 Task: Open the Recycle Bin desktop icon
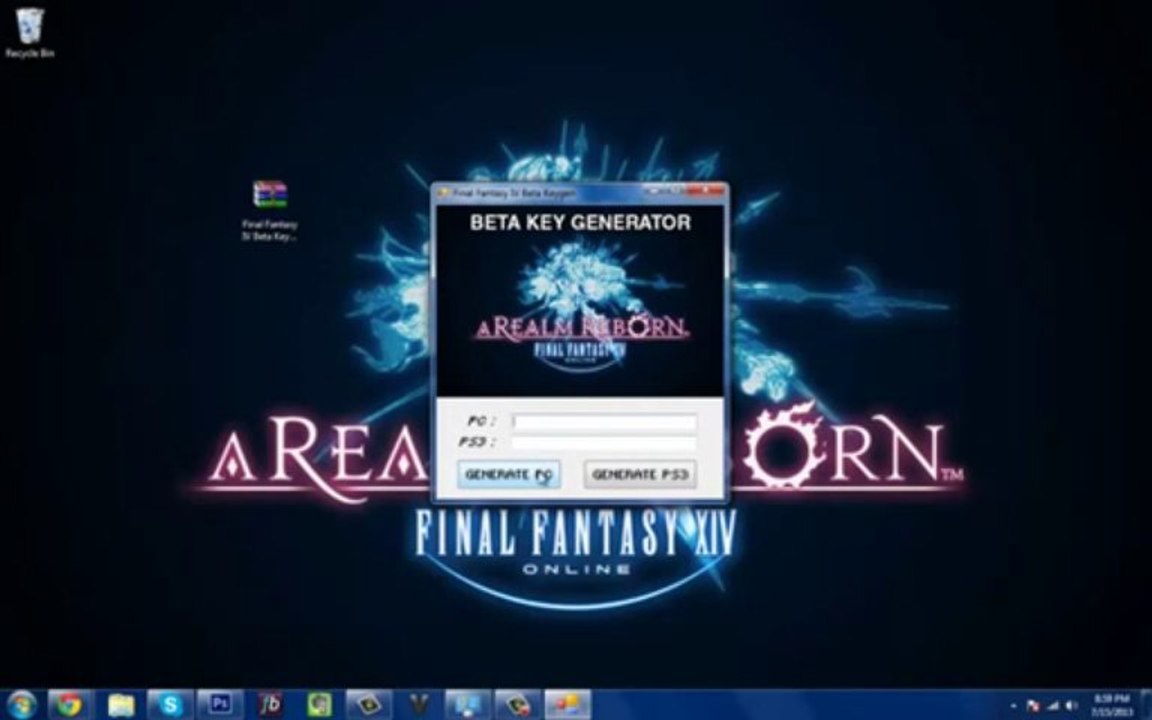point(29,32)
